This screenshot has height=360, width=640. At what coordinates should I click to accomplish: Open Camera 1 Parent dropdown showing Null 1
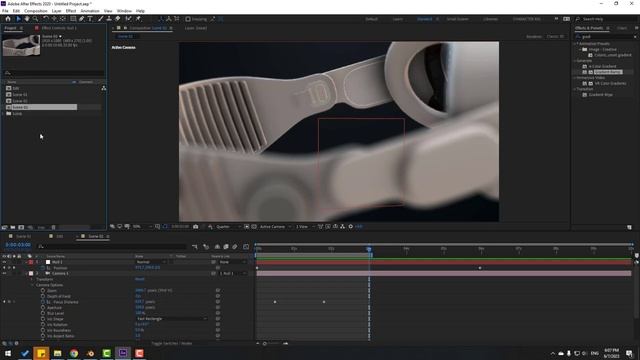click(233, 273)
